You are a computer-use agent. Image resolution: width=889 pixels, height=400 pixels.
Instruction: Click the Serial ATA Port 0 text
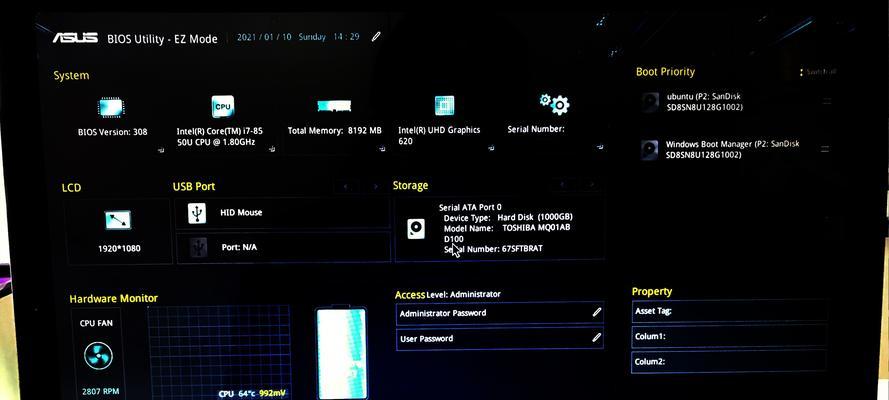[x=470, y=207]
